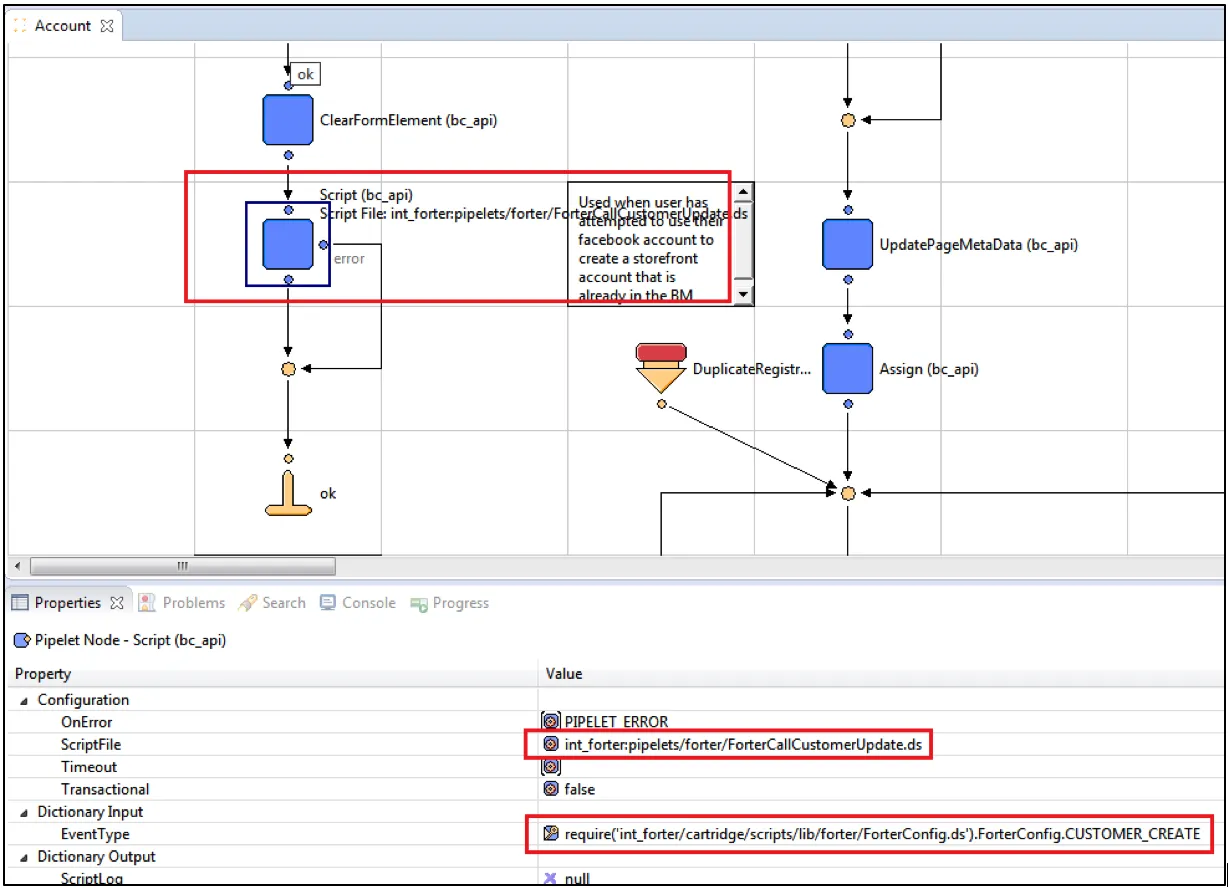This screenshot has width=1230, height=888.
Task: Click the join node beneath the Assign node
Action: pos(848,493)
